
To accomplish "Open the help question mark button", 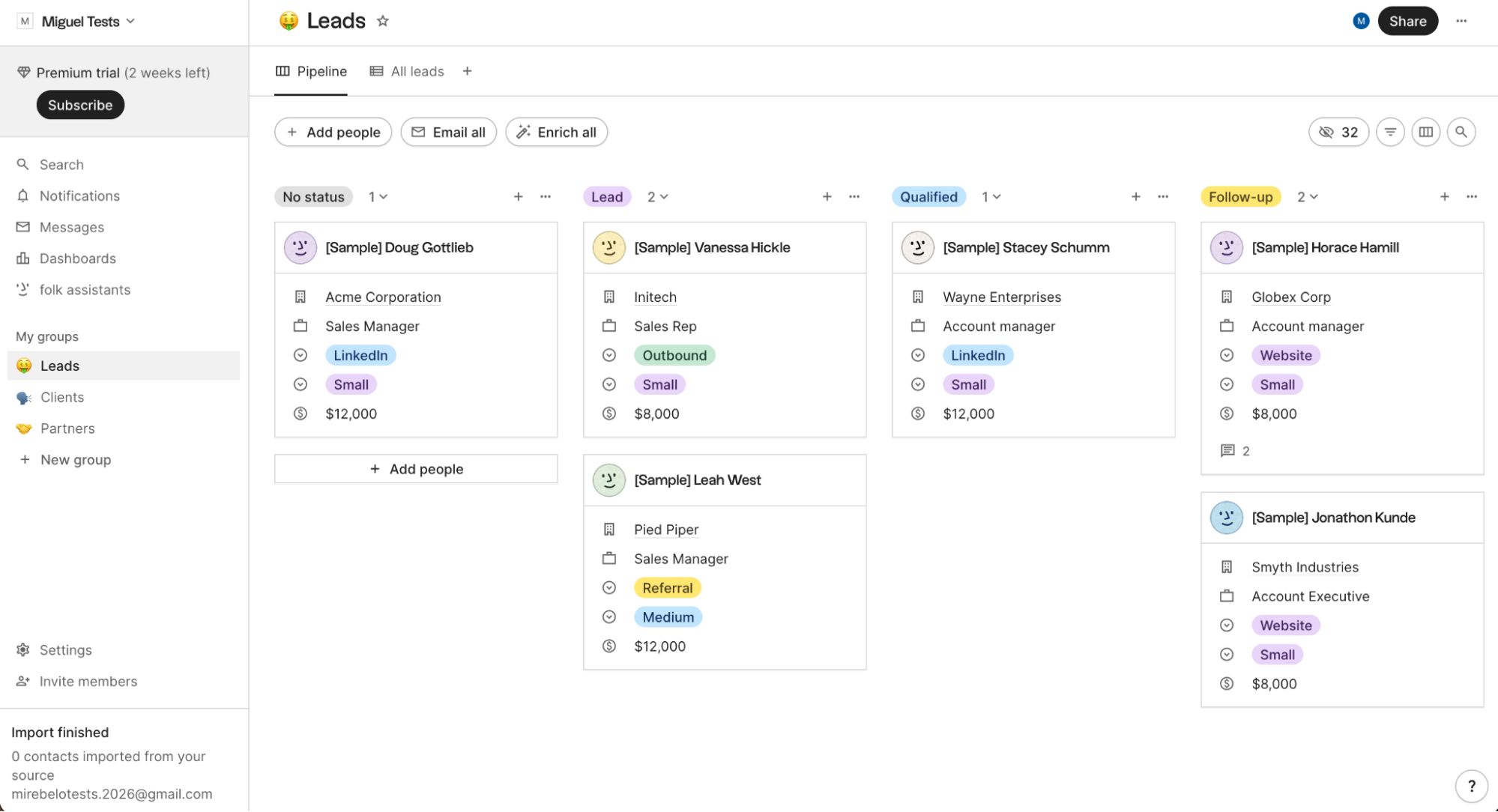I will (1471, 786).
